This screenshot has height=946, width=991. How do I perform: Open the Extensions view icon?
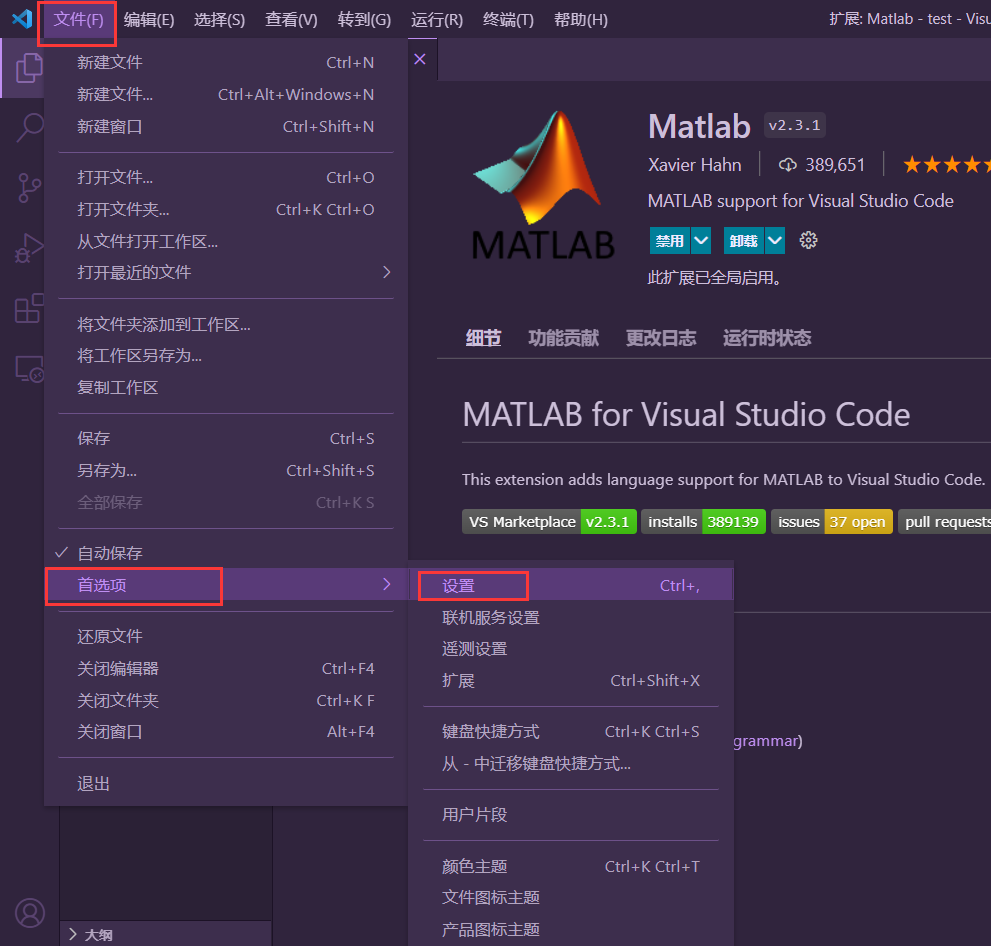tap(29, 308)
